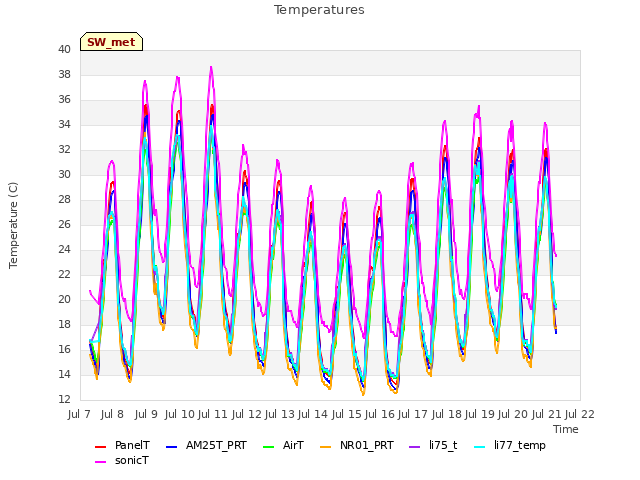Click the purple li75_t legend swatch
The width and height of the screenshot is (640, 480).
(x=415, y=447)
